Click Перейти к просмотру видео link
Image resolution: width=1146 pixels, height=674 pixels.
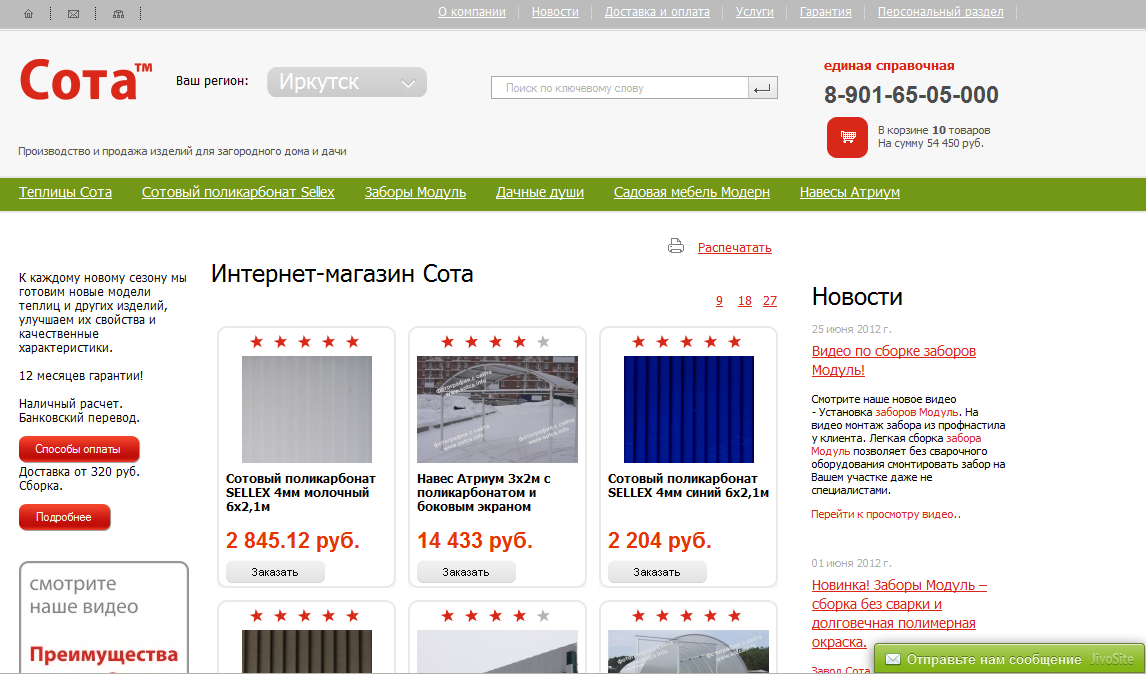pos(886,514)
